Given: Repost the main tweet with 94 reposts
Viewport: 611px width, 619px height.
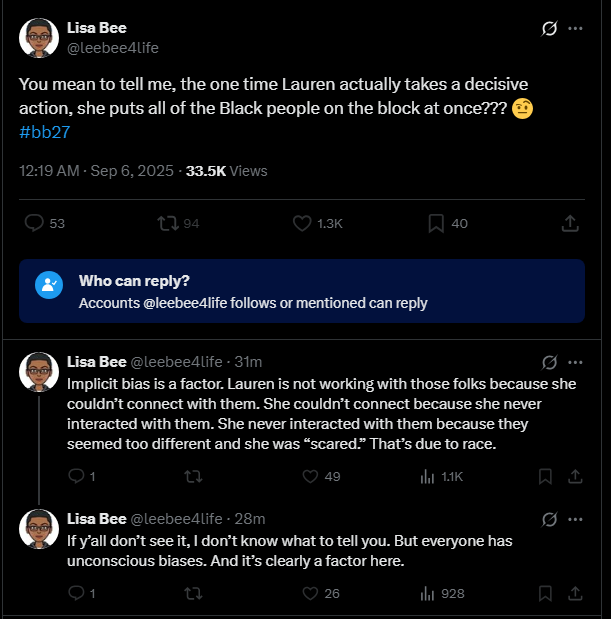Looking at the screenshot, I should (x=167, y=223).
